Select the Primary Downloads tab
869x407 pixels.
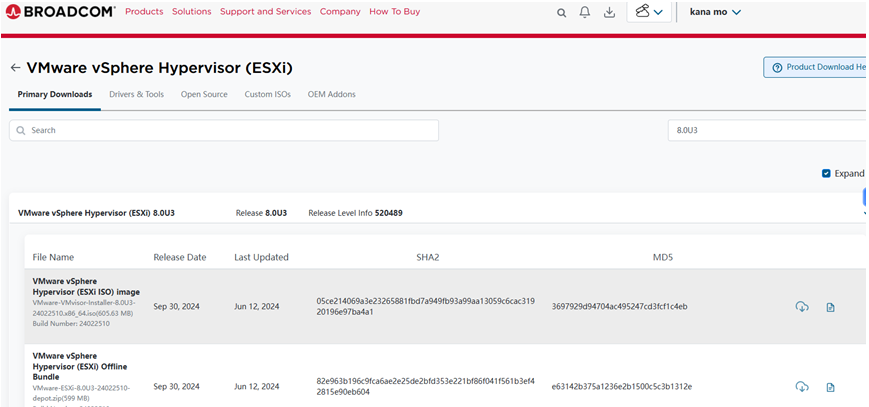(55, 94)
